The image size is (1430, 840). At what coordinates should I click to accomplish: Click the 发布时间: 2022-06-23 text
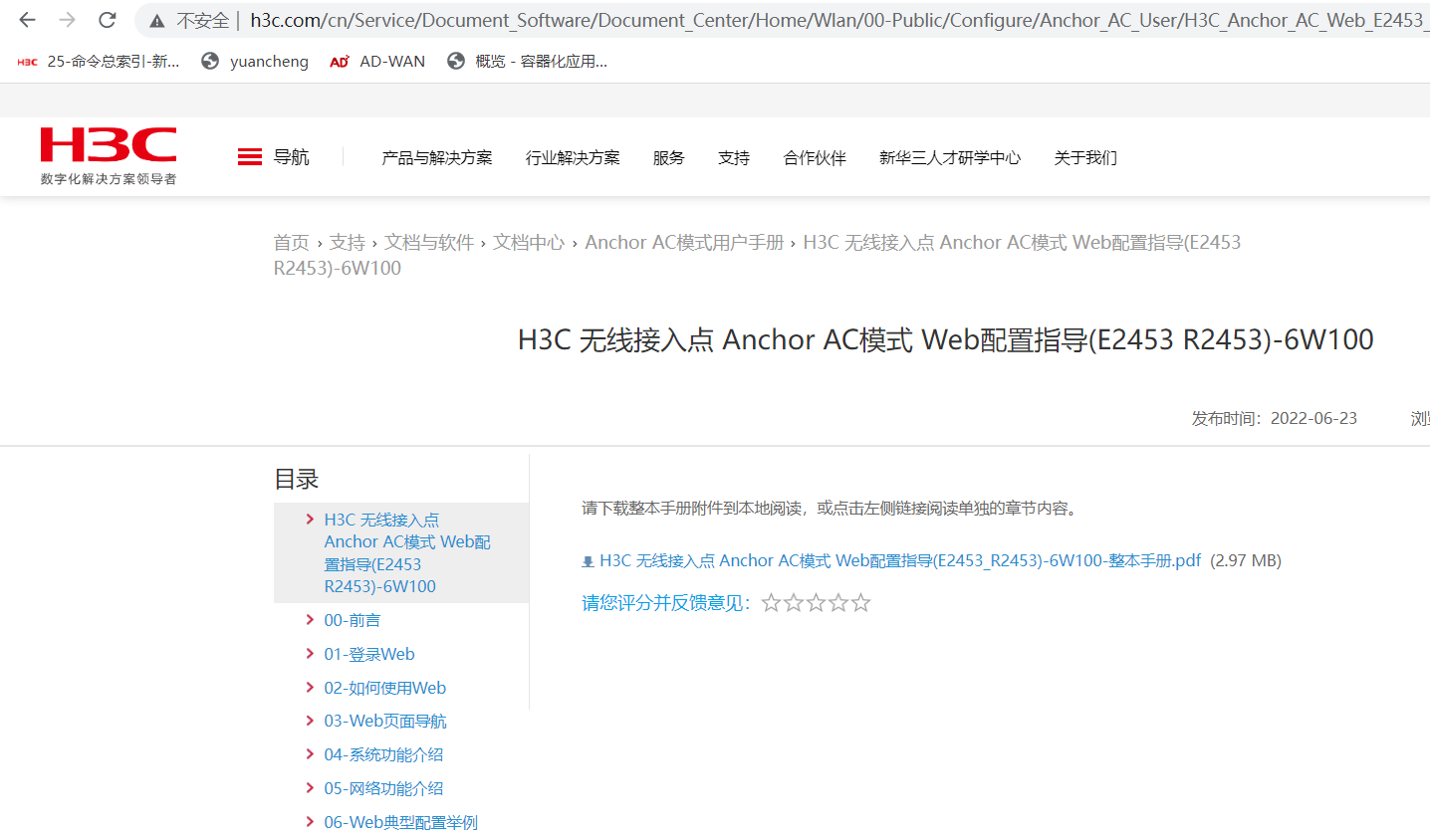coord(1275,419)
